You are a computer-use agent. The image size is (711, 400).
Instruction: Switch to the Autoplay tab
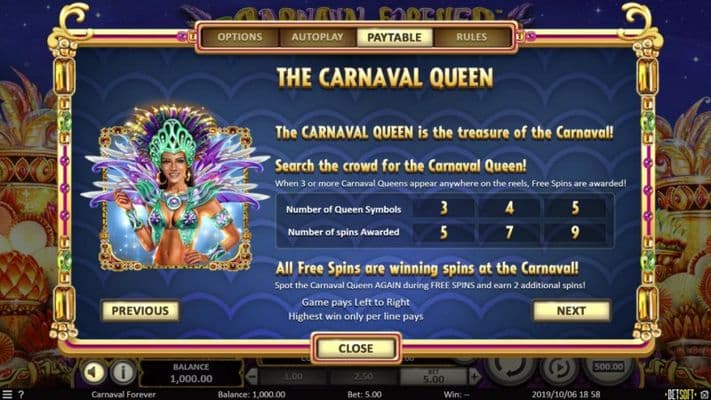pyautogui.click(x=317, y=37)
